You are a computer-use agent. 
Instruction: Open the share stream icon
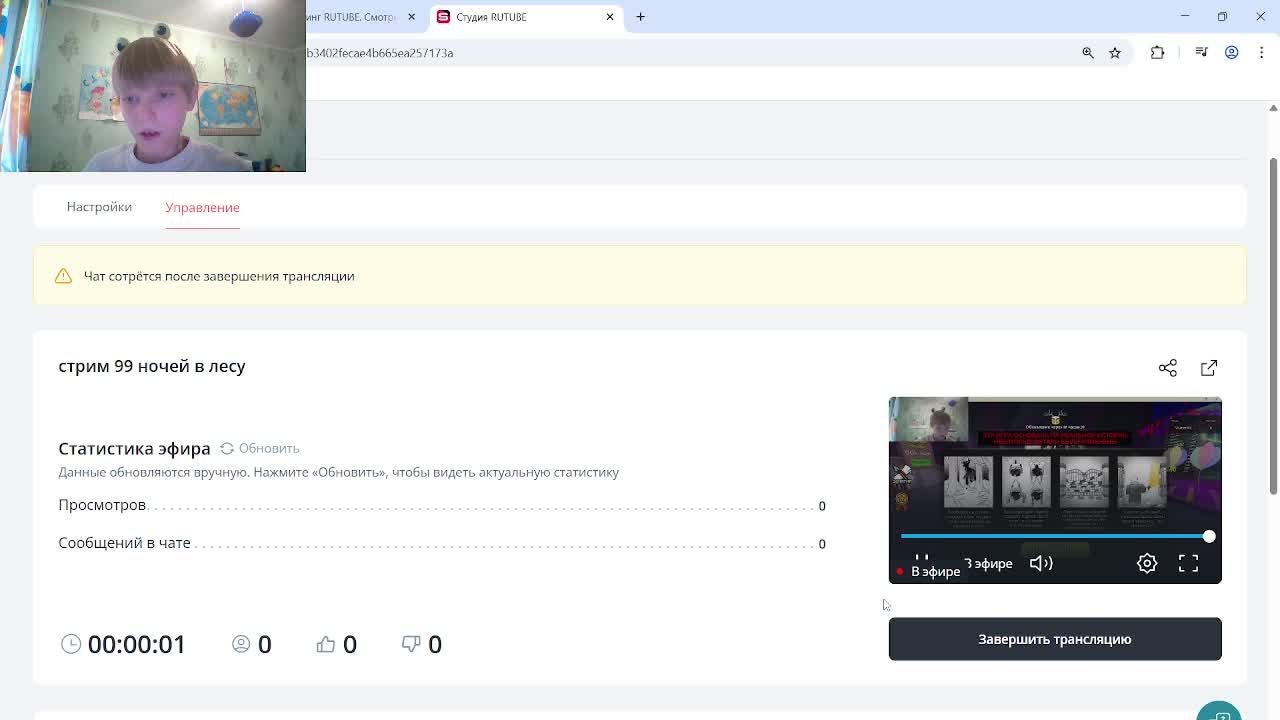click(x=1167, y=368)
